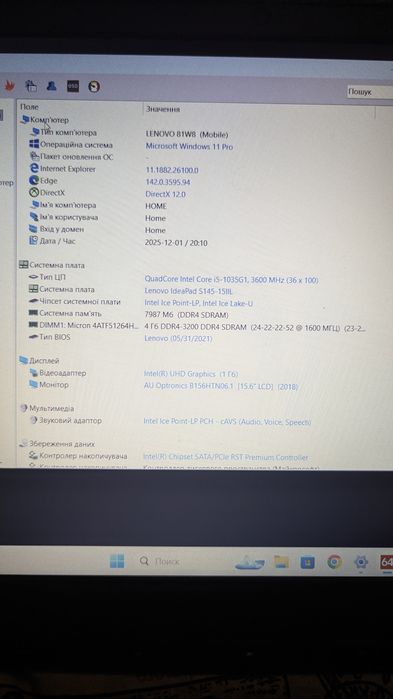393x699 pixels.
Task: Click the blue person toolbar icon
Action: point(52,86)
